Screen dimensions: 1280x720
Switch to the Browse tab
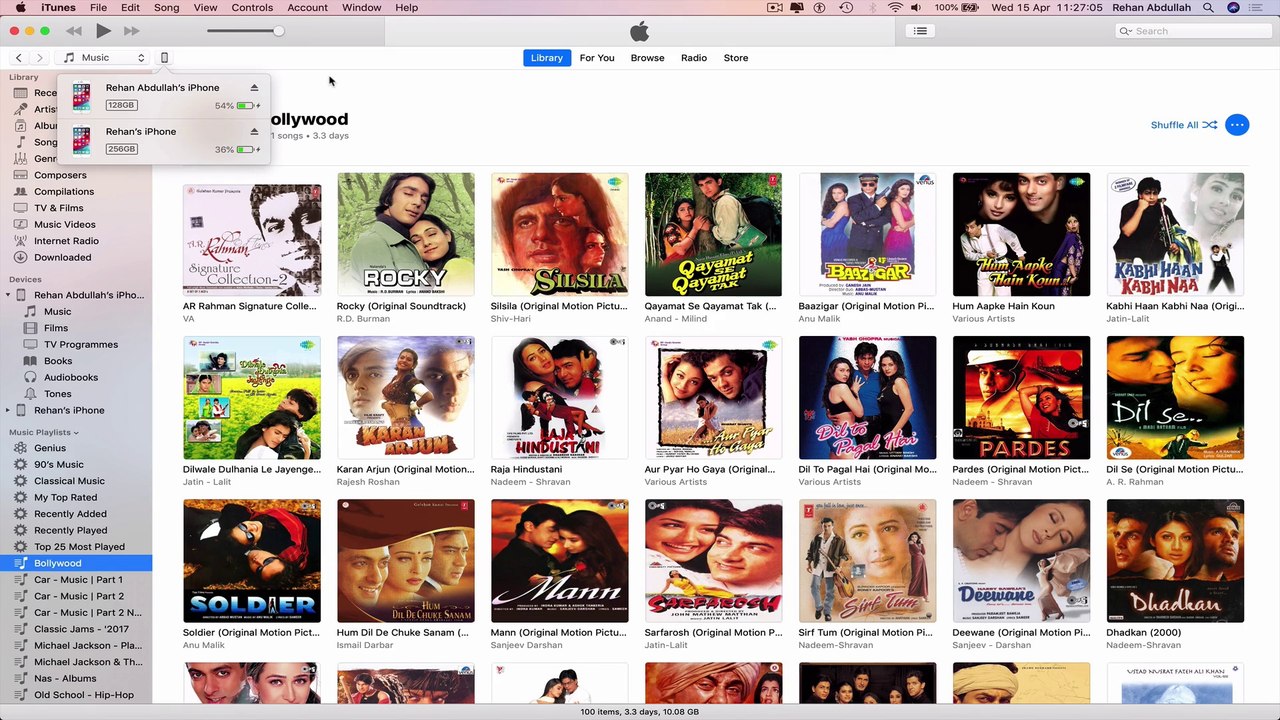click(x=647, y=58)
